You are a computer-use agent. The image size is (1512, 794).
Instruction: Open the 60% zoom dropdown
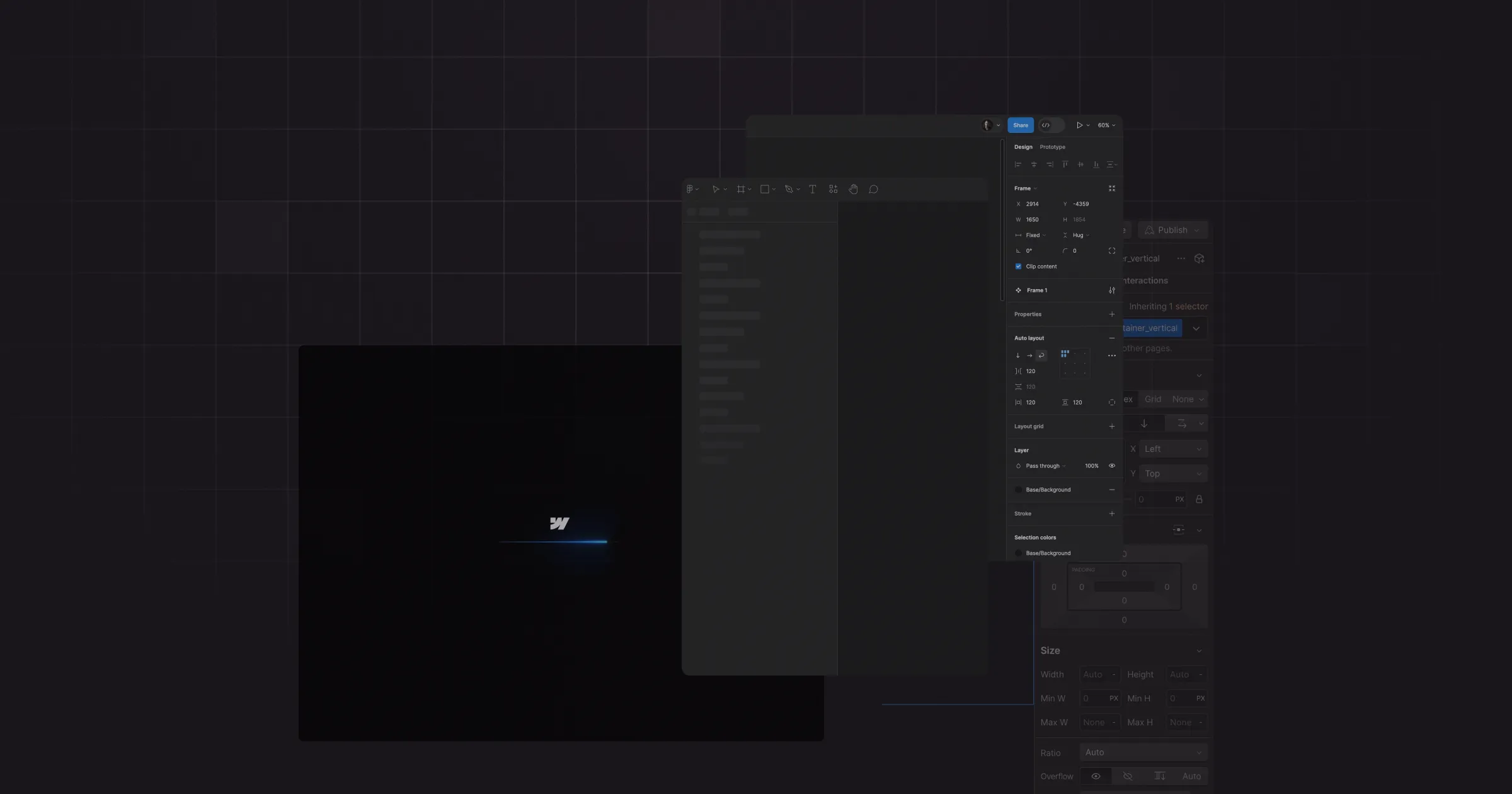(x=1106, y=125)
